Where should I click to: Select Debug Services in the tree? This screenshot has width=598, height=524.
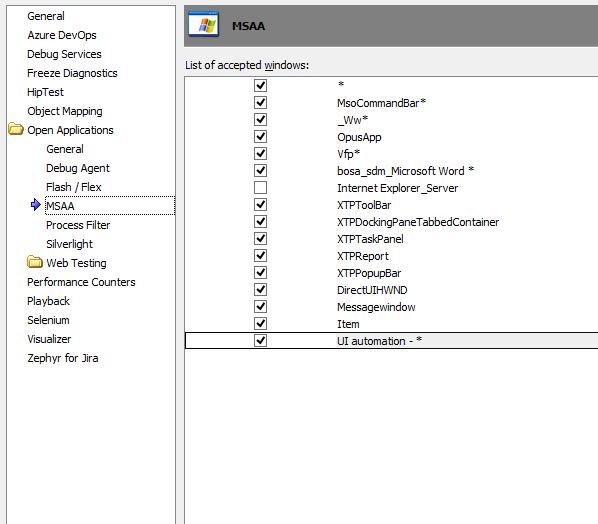point(64,54)
